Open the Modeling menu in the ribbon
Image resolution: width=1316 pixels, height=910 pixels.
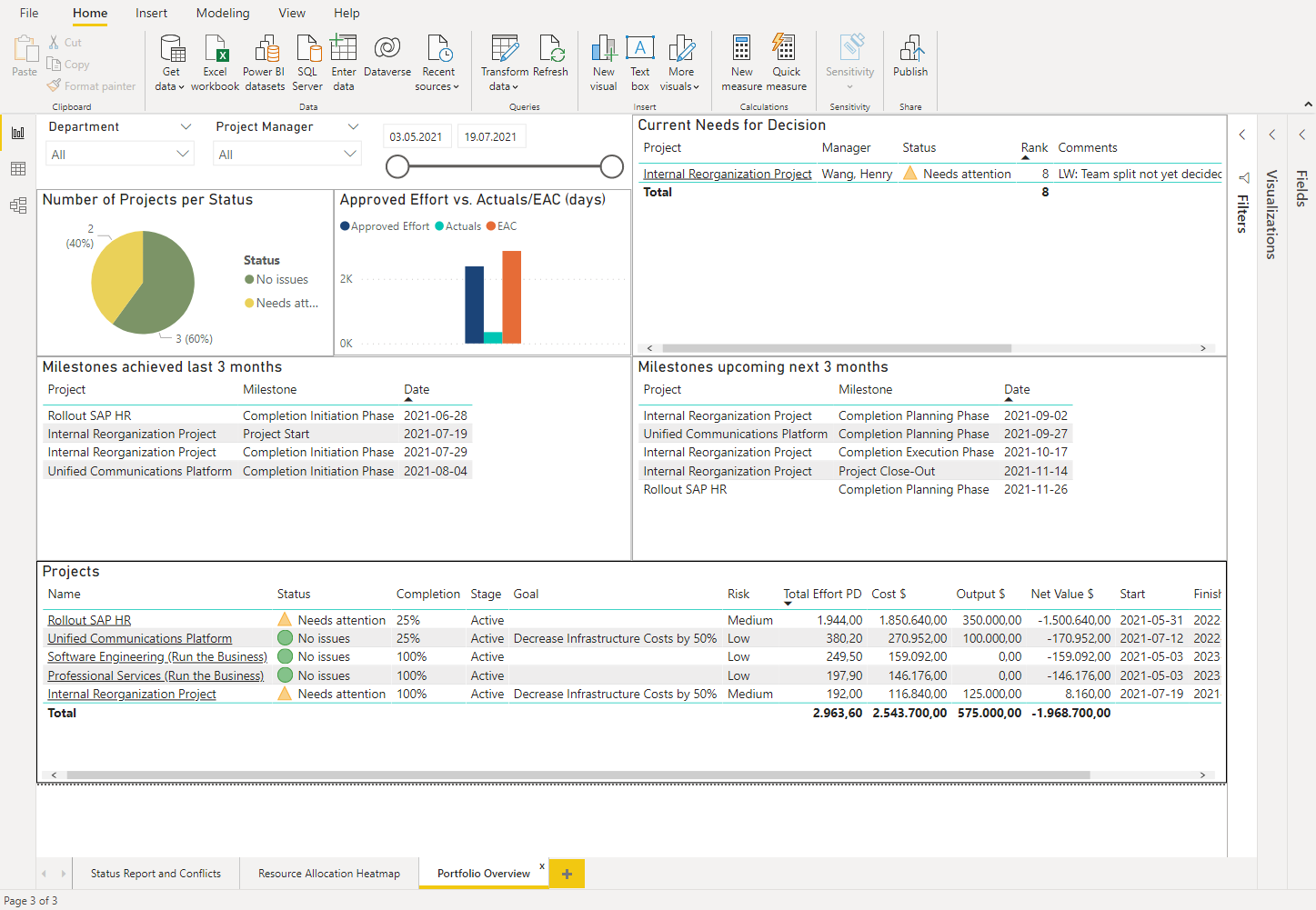tap(222, 13)
